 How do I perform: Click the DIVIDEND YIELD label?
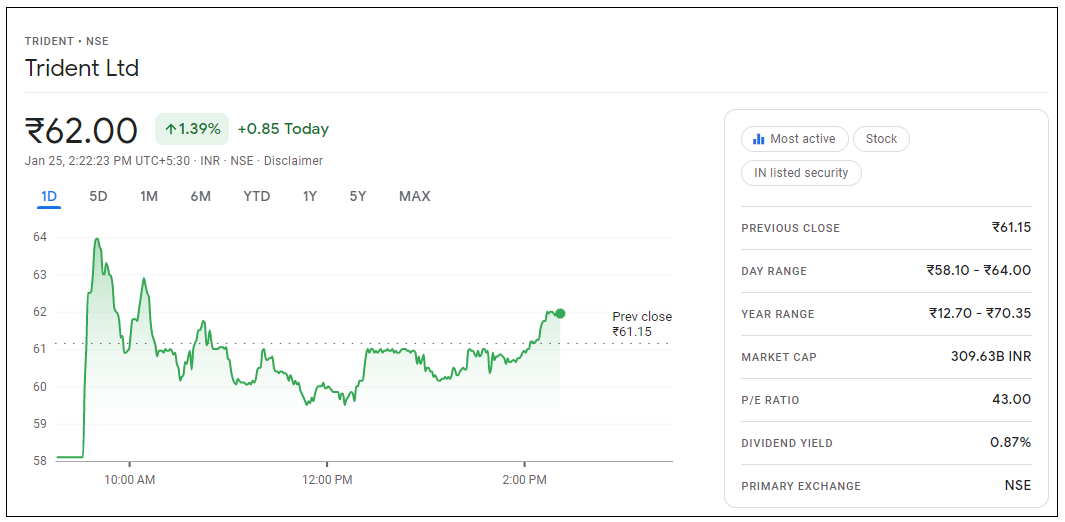[x=787, y=443]
